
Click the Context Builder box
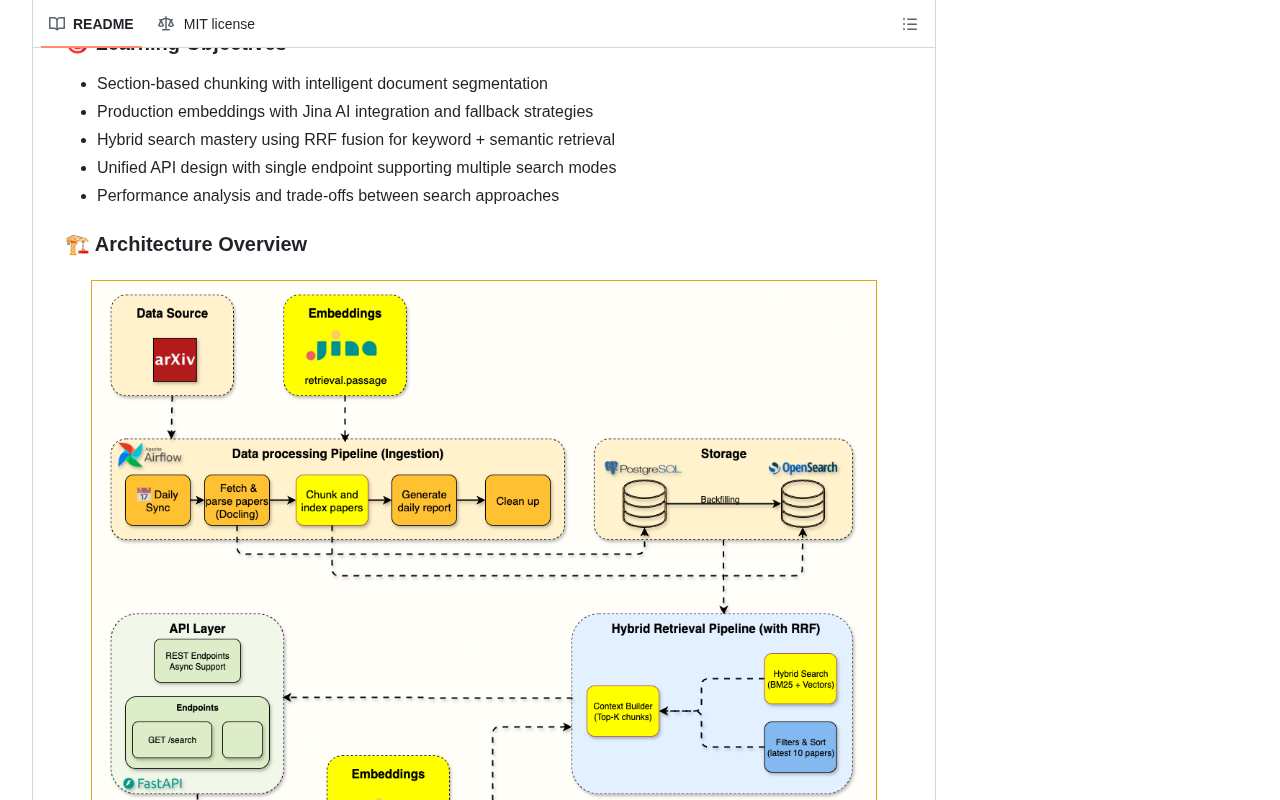(x=623, y=711)
